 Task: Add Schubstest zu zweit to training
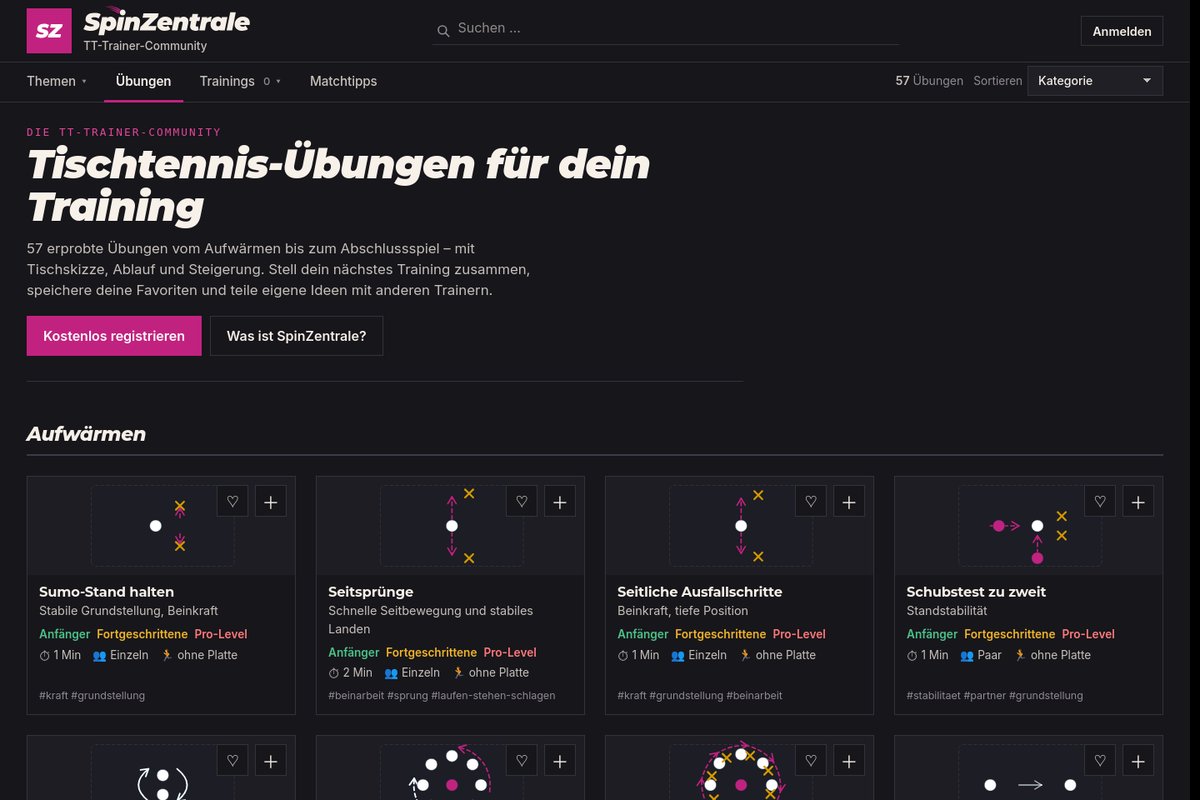point(1138,502)
